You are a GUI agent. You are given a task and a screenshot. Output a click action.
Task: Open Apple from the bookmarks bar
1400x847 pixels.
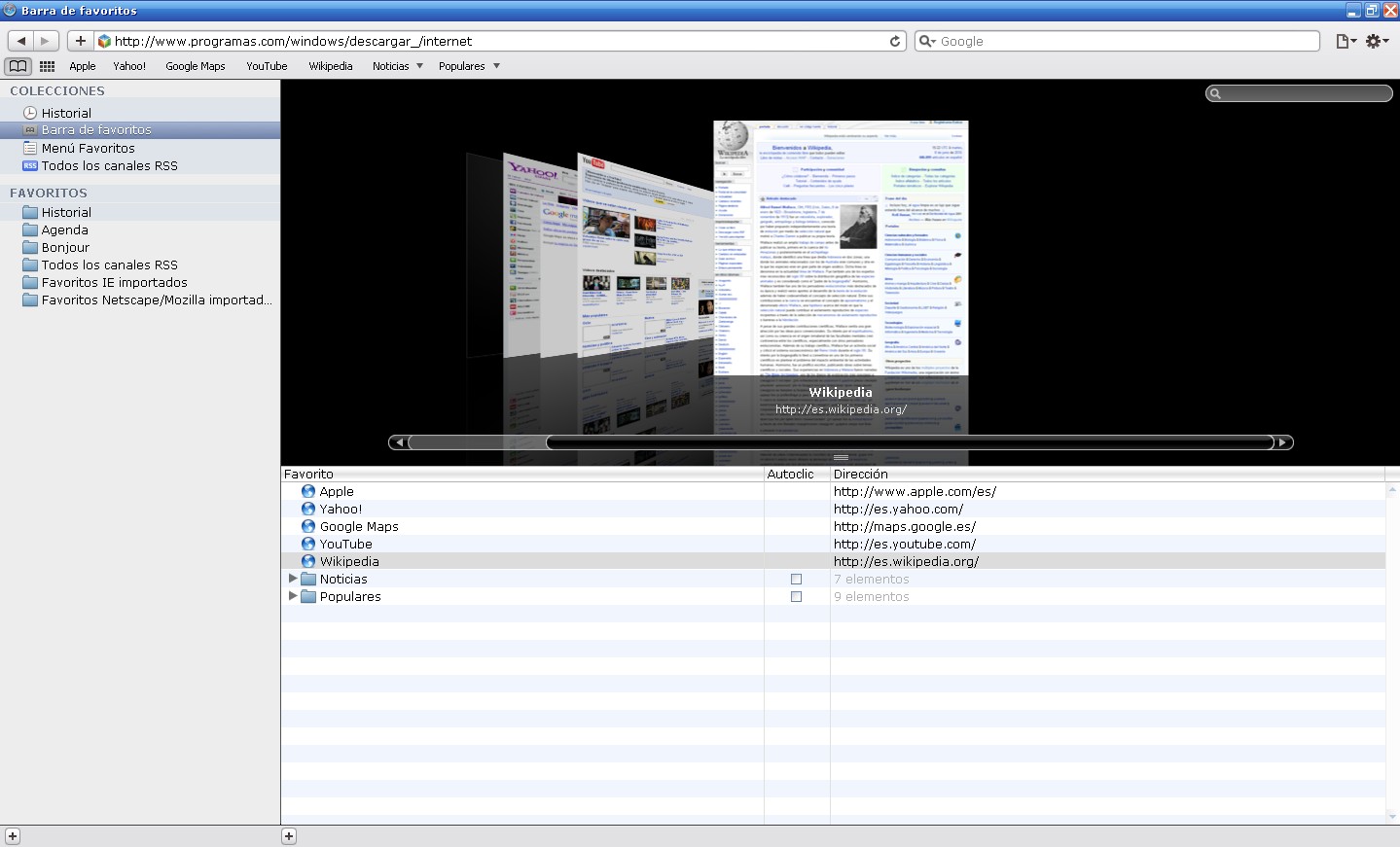point(83,66)
